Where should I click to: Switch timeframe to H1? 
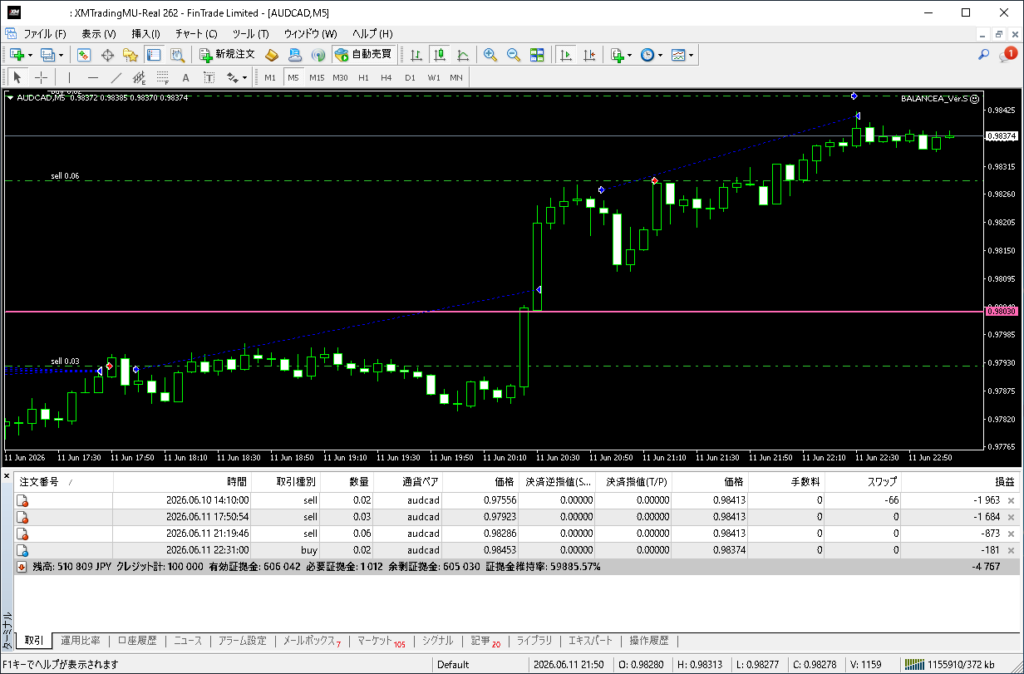(364, 78)
